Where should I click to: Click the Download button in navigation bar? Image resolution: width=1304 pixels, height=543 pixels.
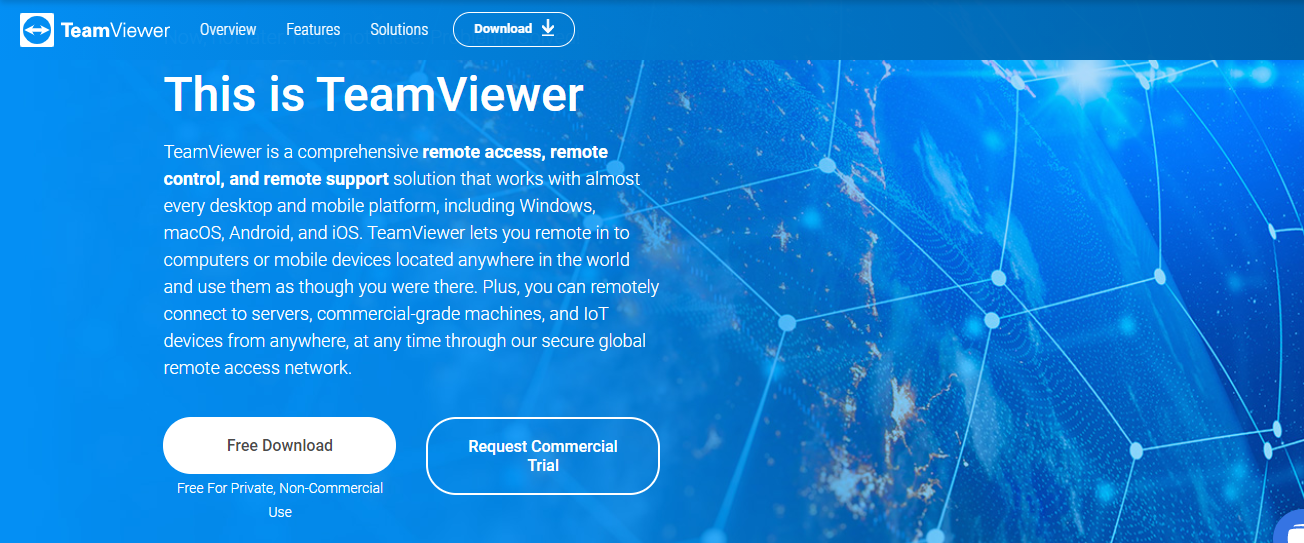pos(514,29)
